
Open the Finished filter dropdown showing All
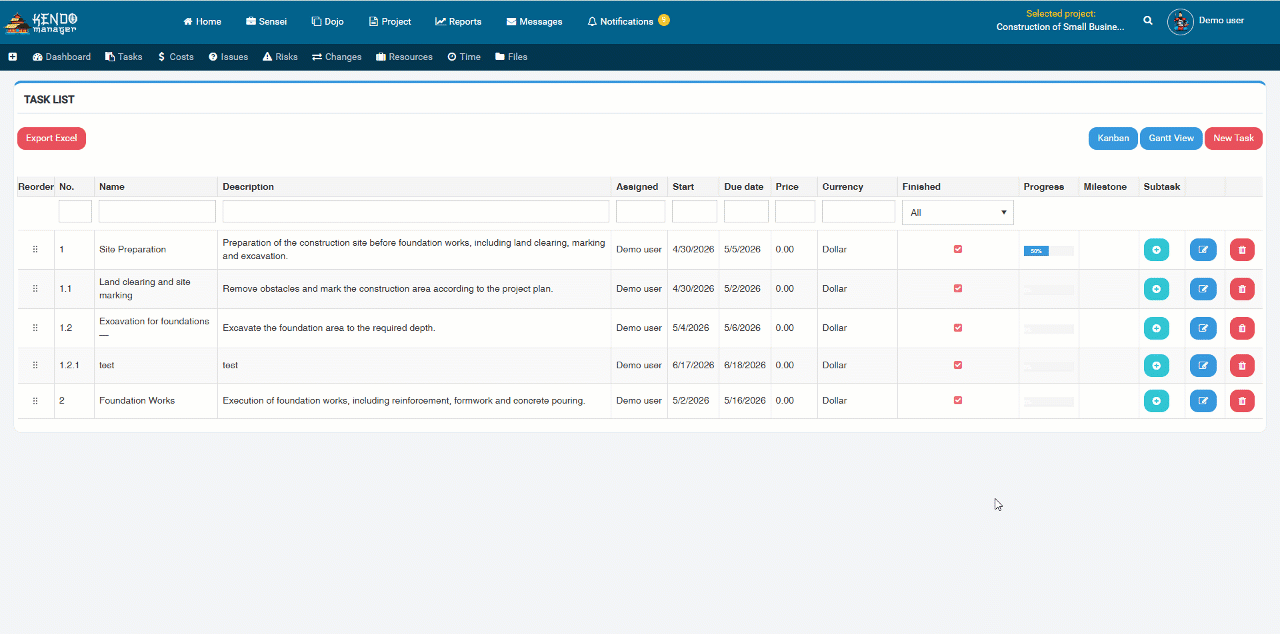coord(958,212)
